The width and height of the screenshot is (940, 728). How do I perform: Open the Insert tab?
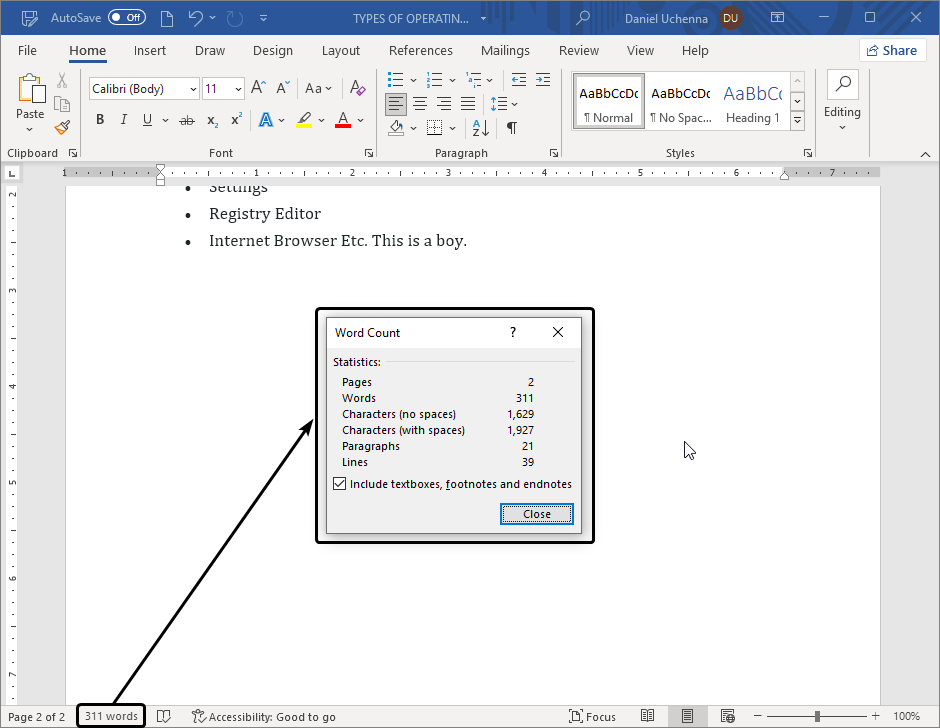coord(150,51)
